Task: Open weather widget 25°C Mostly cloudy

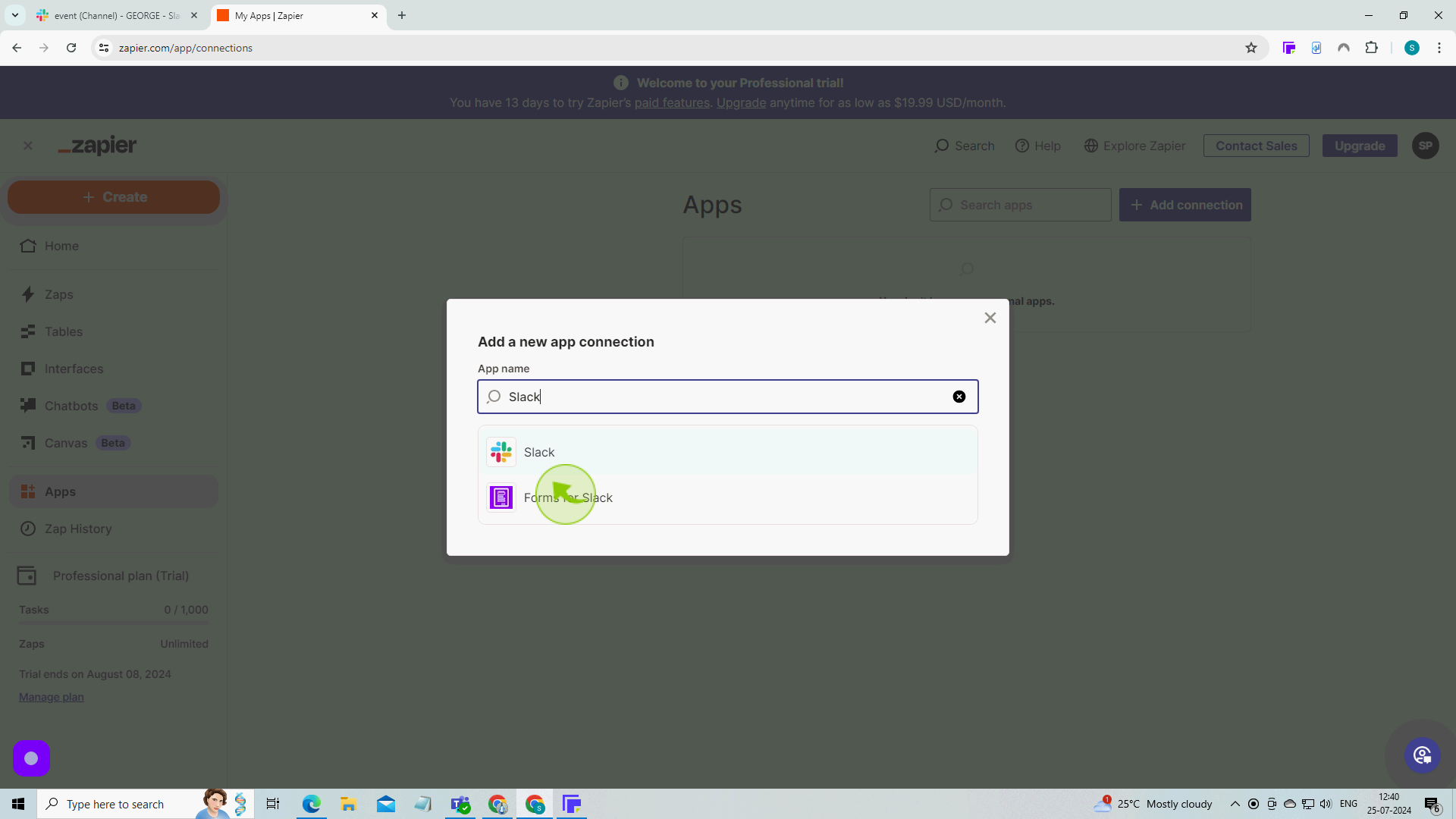Action: (x=1153, y=804)
